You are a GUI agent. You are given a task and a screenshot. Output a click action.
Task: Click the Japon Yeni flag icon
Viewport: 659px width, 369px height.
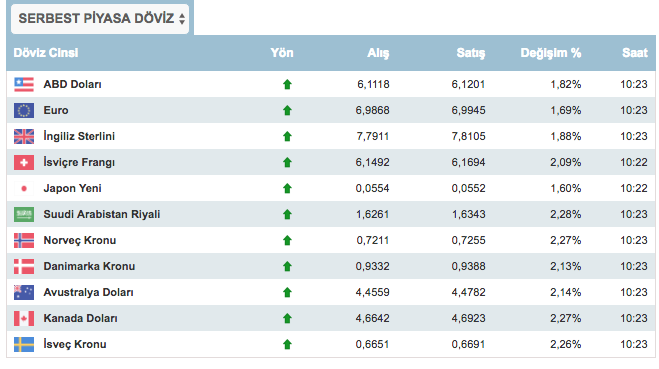point(24,189)
